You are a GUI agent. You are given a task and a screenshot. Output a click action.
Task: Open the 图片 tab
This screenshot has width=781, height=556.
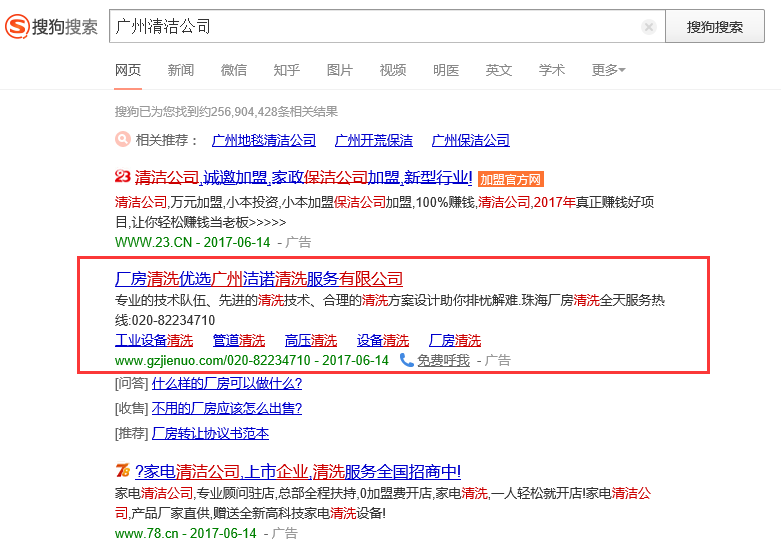(340, 70)
